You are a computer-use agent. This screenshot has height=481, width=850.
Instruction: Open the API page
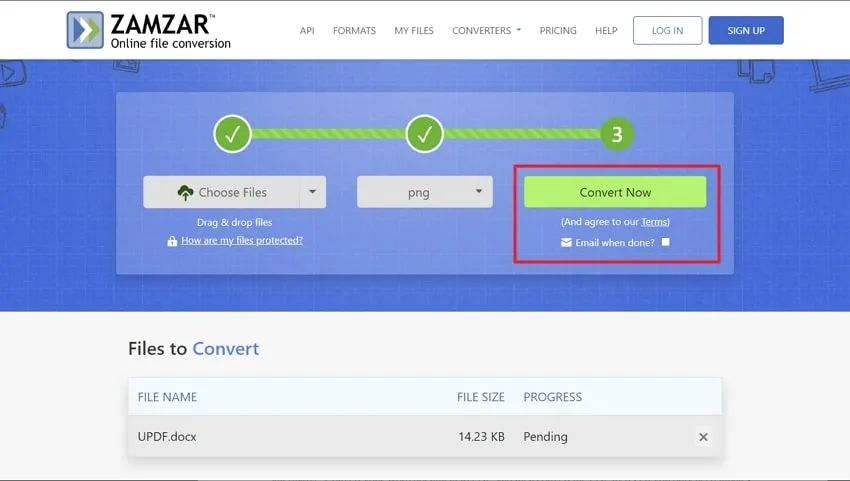coord(307,30)
